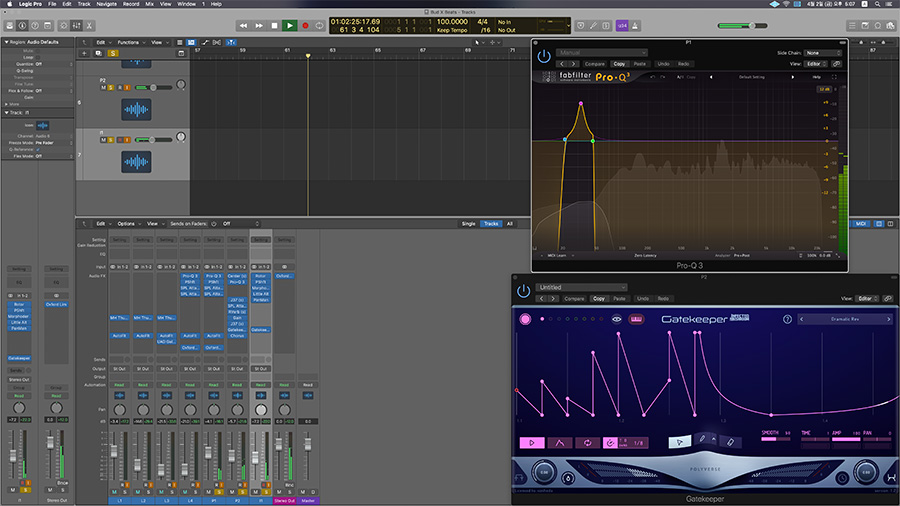This screenshot has height=506, width=900.
Task: Open Gatekeeper preset dropdown showing Untitled
Action: click(x=581, y=287)
